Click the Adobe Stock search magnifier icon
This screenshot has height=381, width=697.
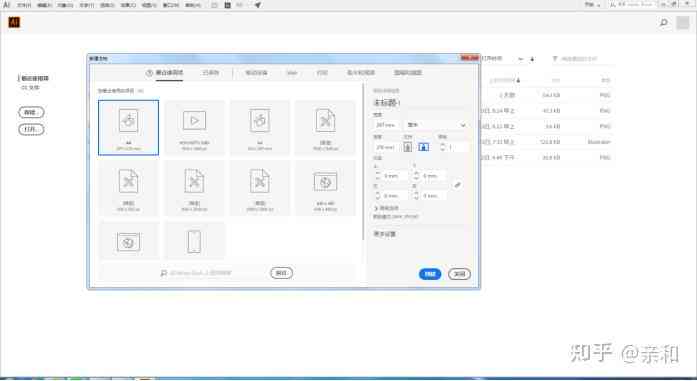tap(164, 273)
